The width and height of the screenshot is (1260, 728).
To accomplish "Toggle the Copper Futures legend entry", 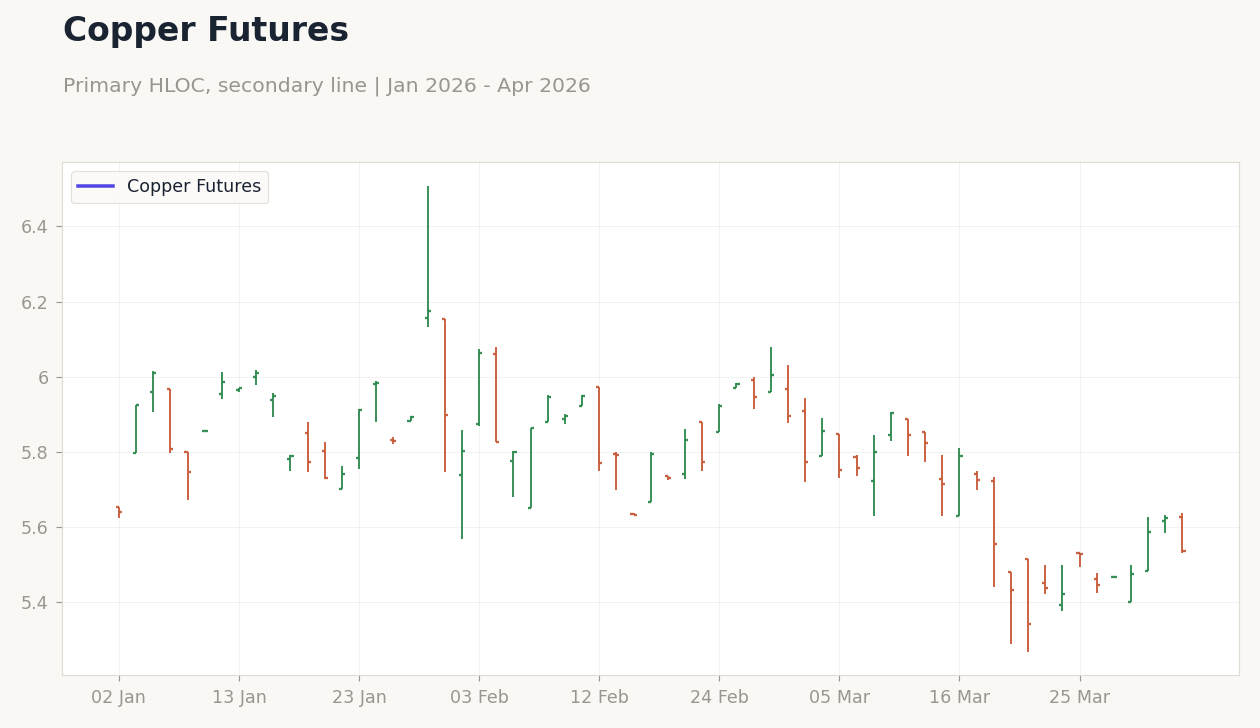I will pos(170,187).
